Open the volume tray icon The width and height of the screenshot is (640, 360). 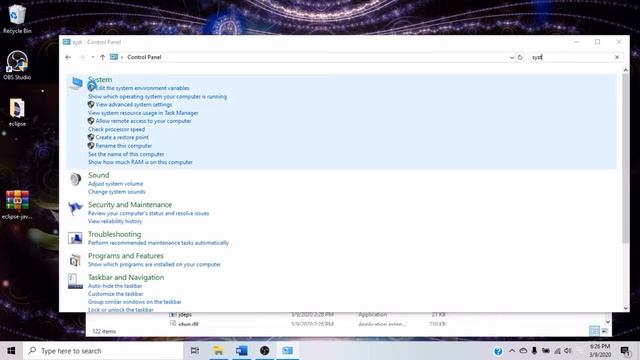tap(568, 351)
